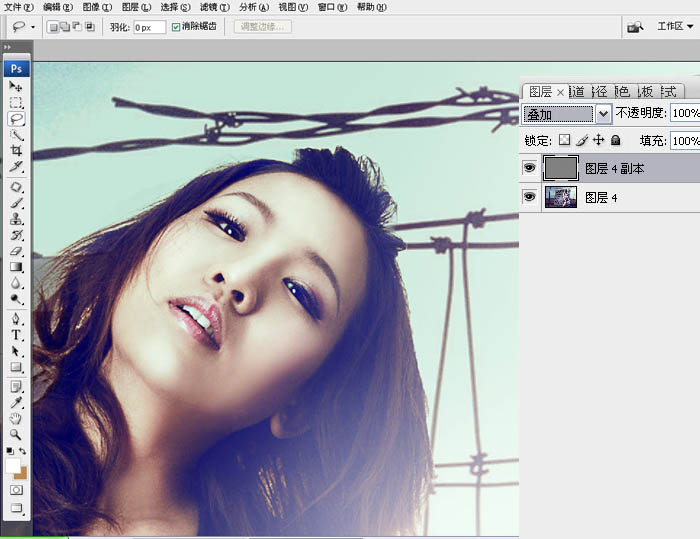
Task: Hide the 图层 4 副本 layer
Action: [529, 168]
